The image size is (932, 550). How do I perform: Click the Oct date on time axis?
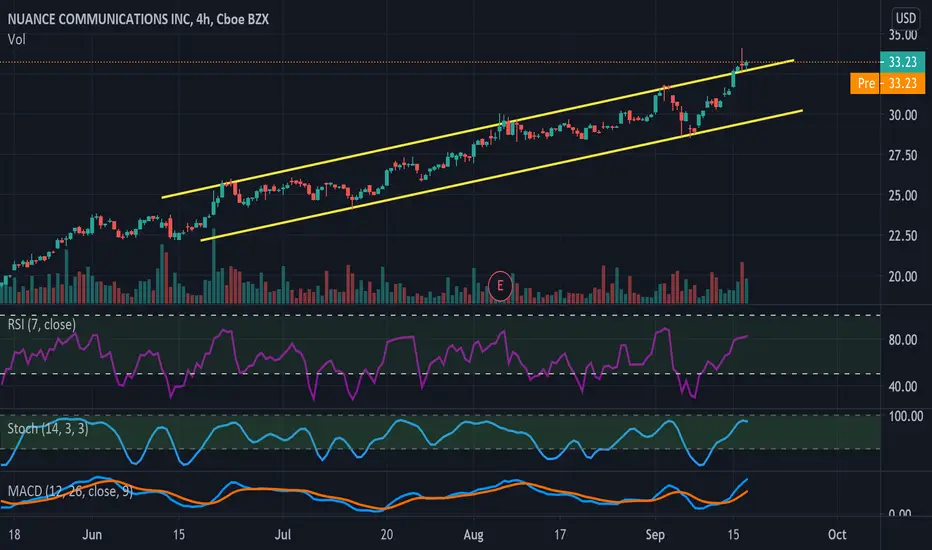tap(837, 535)
